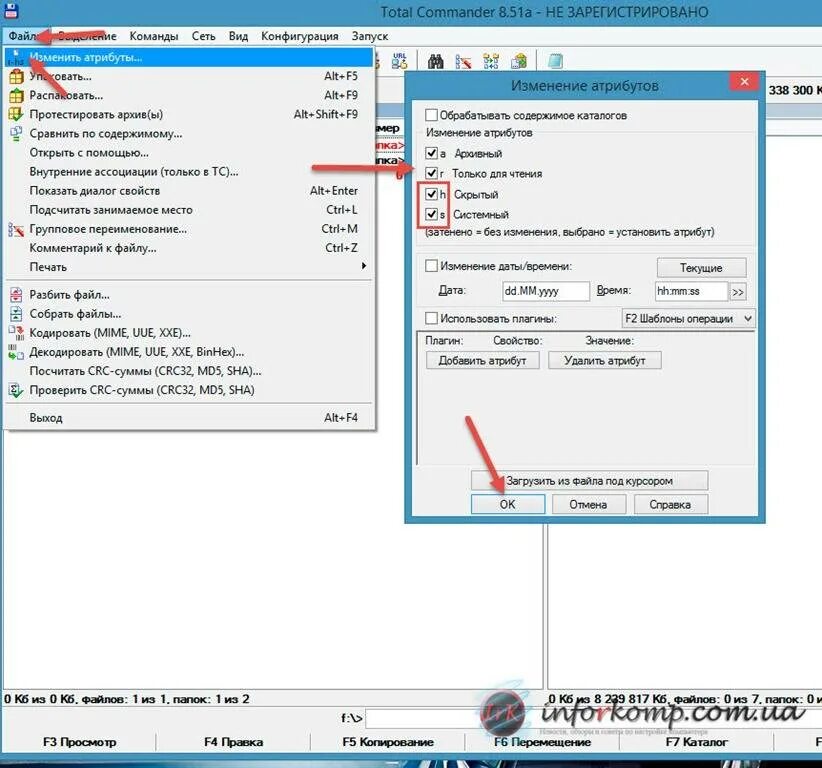822x768 pixels.
Task: Click the Total Commander title bar icon
Action: (10, 10)
